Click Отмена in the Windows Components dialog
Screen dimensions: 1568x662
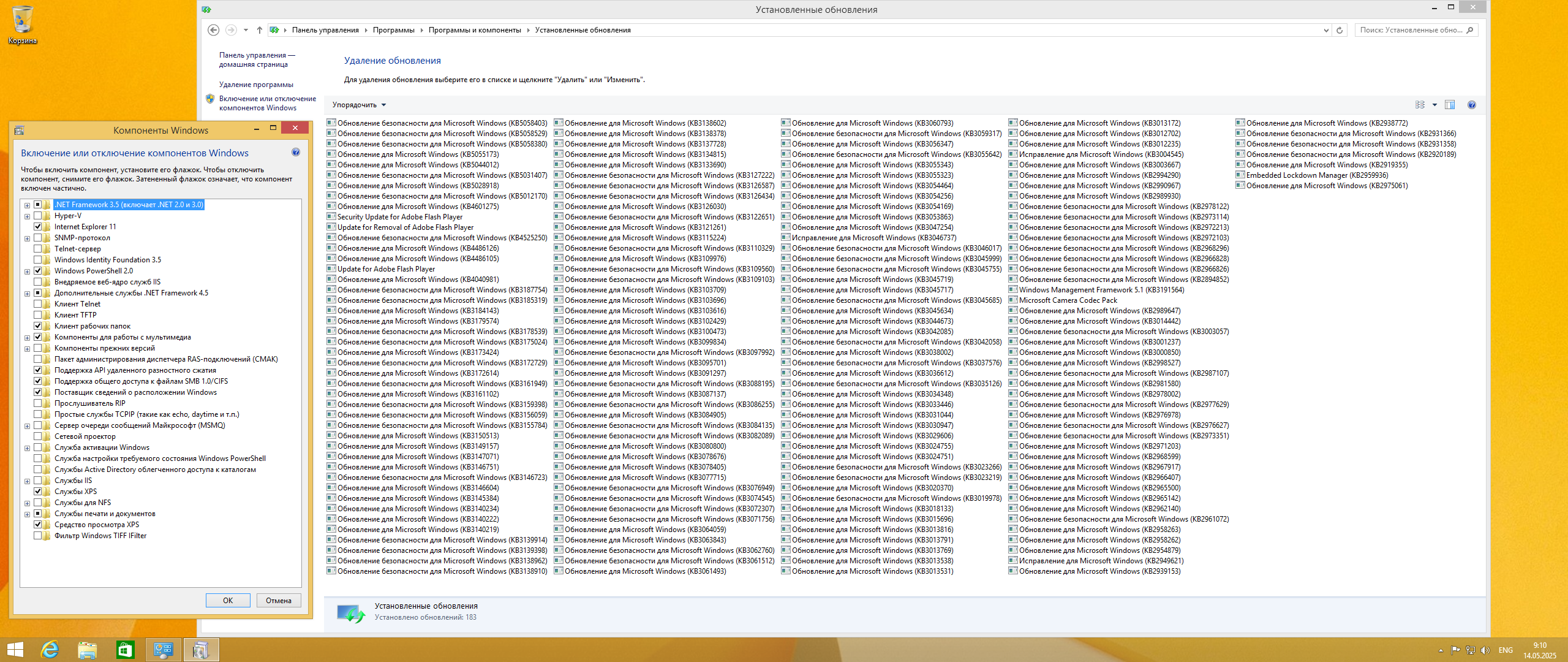pyautogui.click(x=279, y=601)
